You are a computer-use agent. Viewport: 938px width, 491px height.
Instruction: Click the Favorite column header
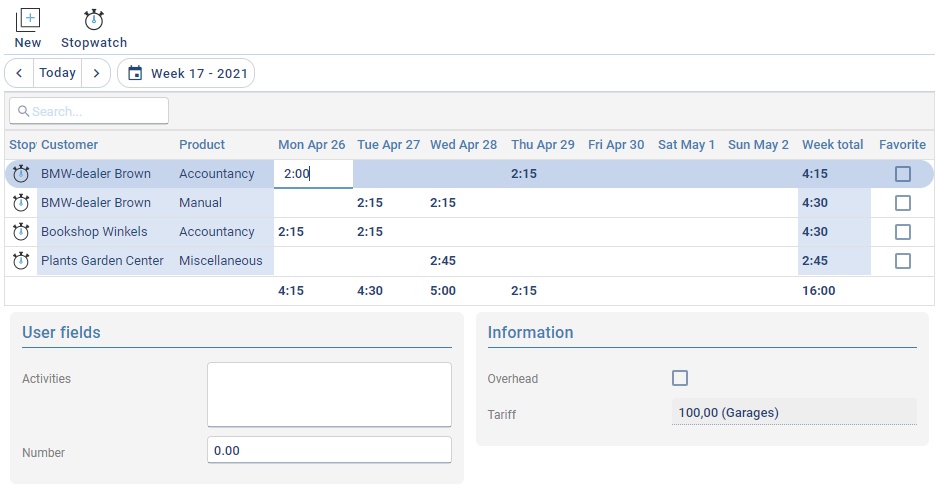(x=903, y=145)
